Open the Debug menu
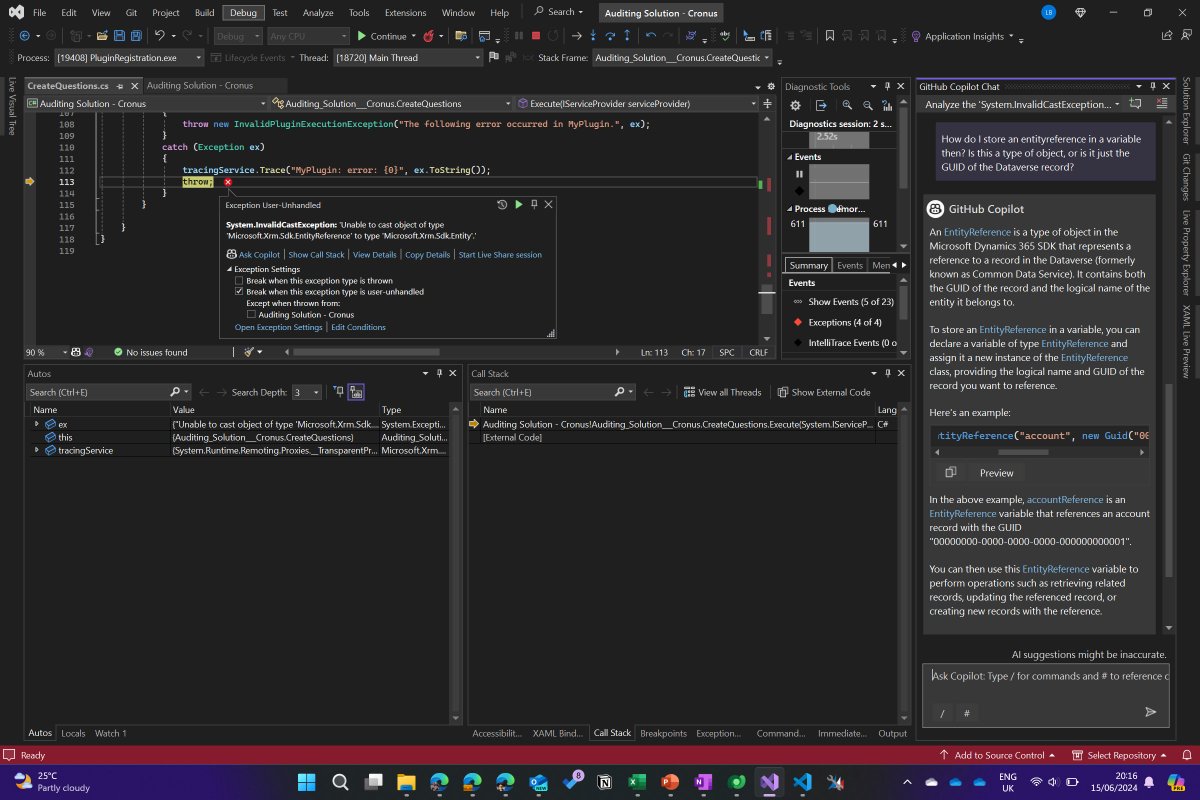Screen dimensions: 1200x800 tap(242, 12)
